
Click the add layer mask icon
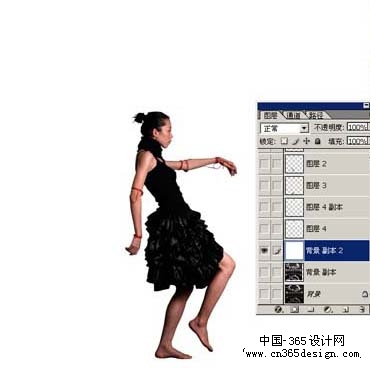point(294,310)
